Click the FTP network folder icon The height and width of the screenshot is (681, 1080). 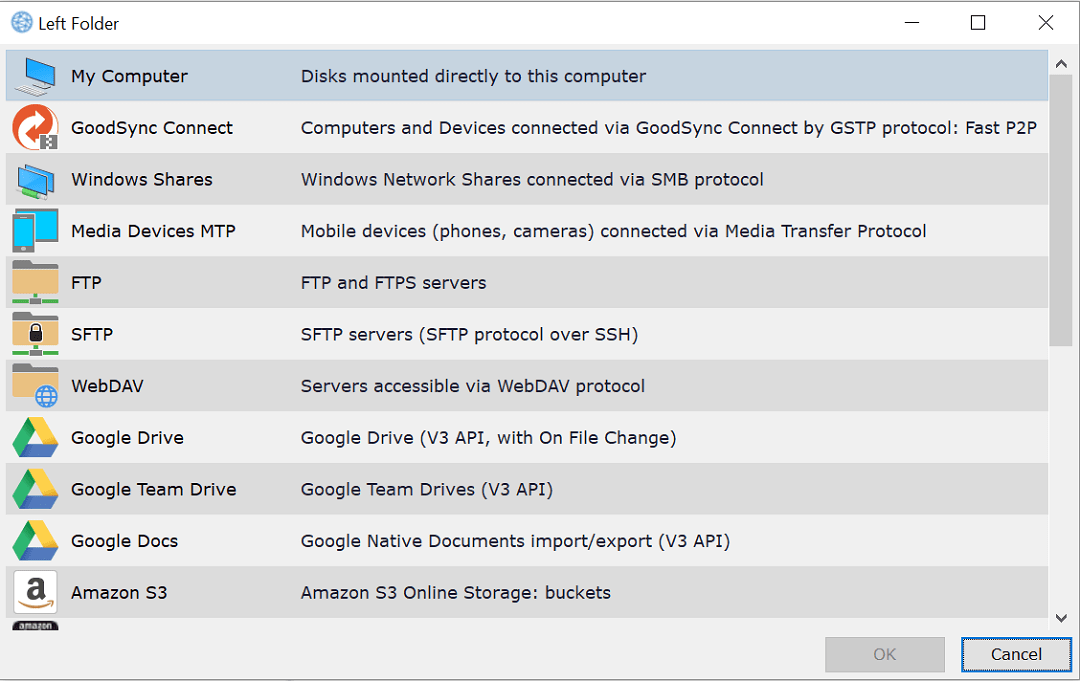coord(36,283)
